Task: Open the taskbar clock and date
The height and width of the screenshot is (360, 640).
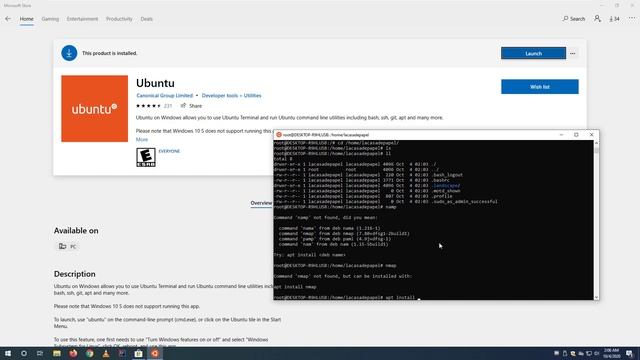Action: click(x=611, y=353)
